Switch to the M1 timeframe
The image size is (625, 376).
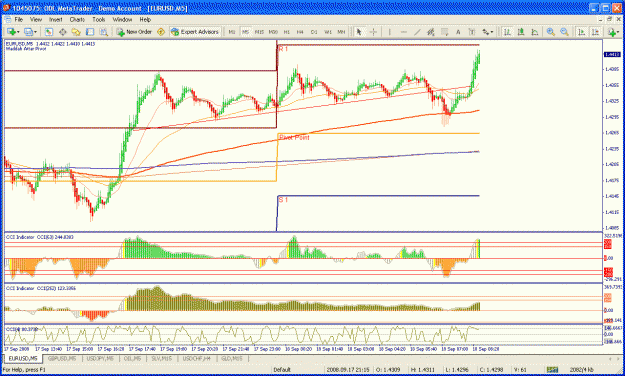point(232,32)
